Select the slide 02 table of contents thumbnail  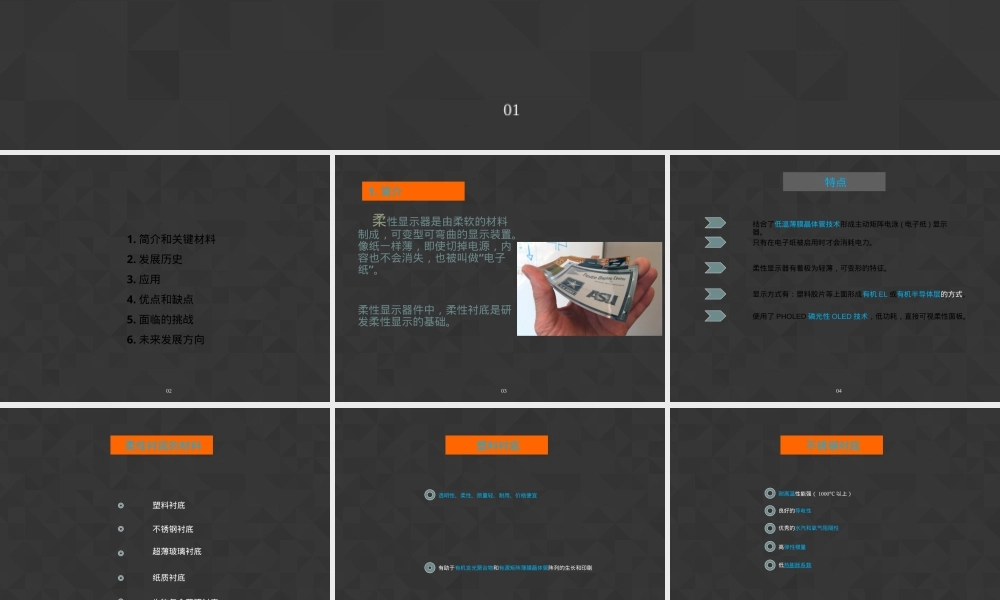click(165, 278)
